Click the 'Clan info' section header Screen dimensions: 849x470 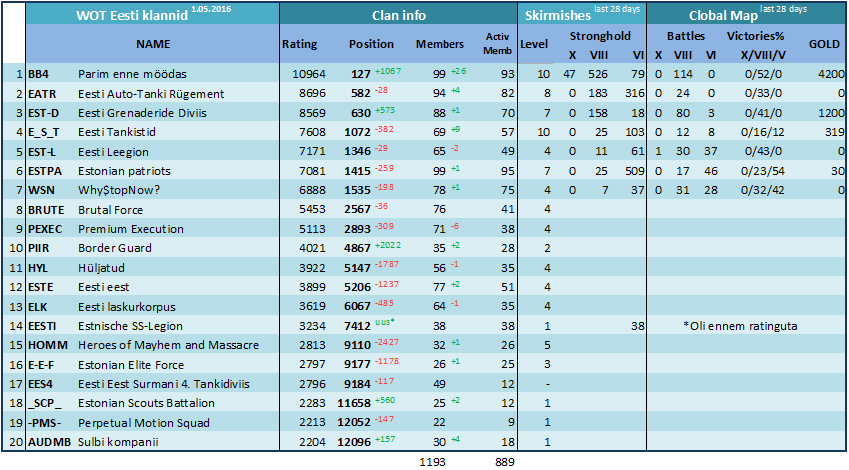399,16
